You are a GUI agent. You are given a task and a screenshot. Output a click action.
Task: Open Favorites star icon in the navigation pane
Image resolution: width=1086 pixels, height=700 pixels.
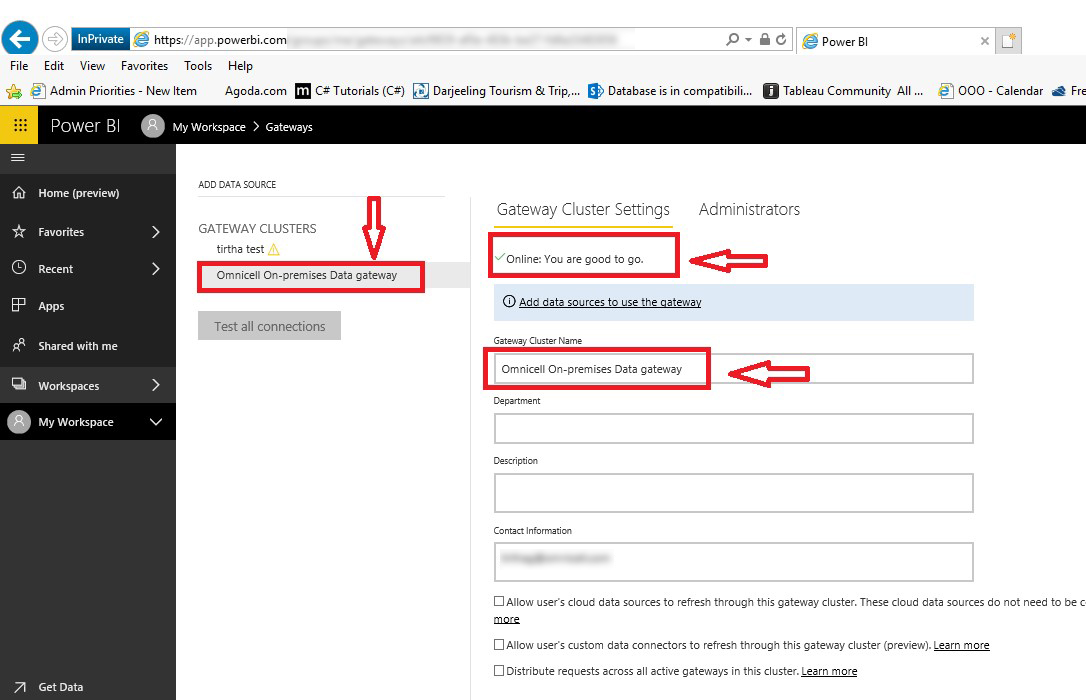click(18, 231)
